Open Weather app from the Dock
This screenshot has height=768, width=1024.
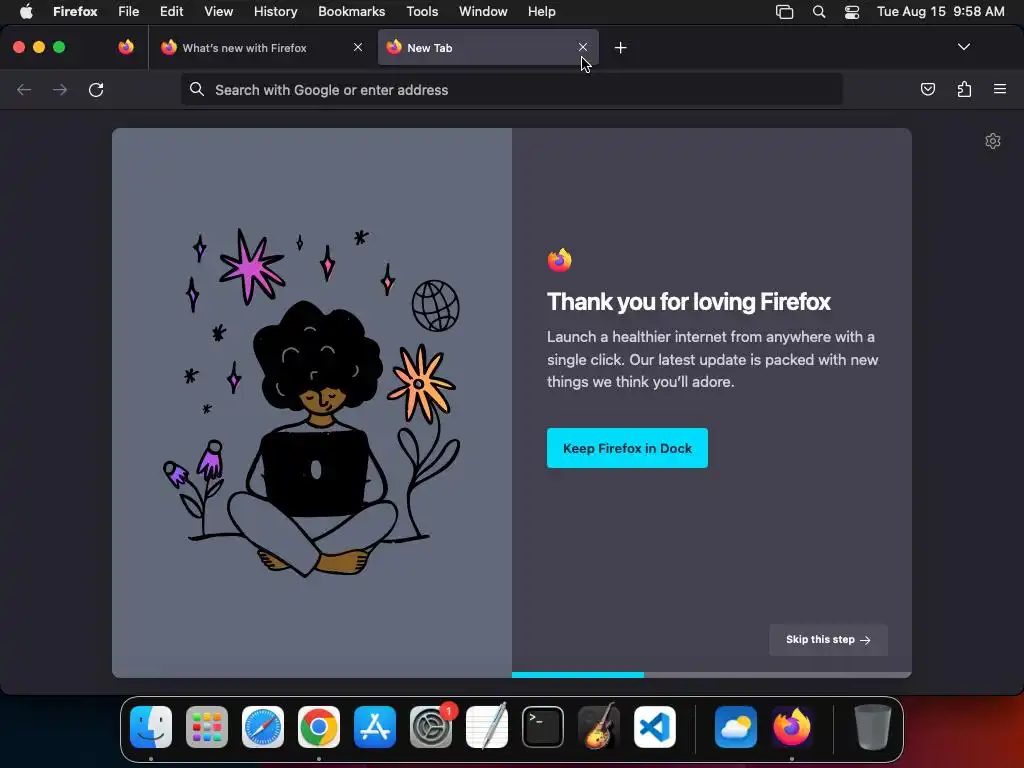(x=735, y=726)
